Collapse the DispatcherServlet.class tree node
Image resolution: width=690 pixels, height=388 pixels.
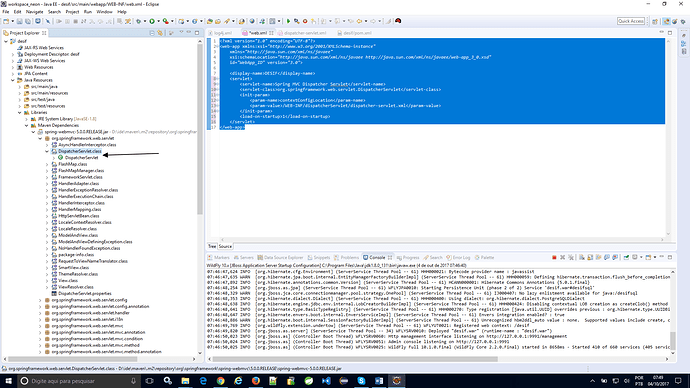[47, 151]
